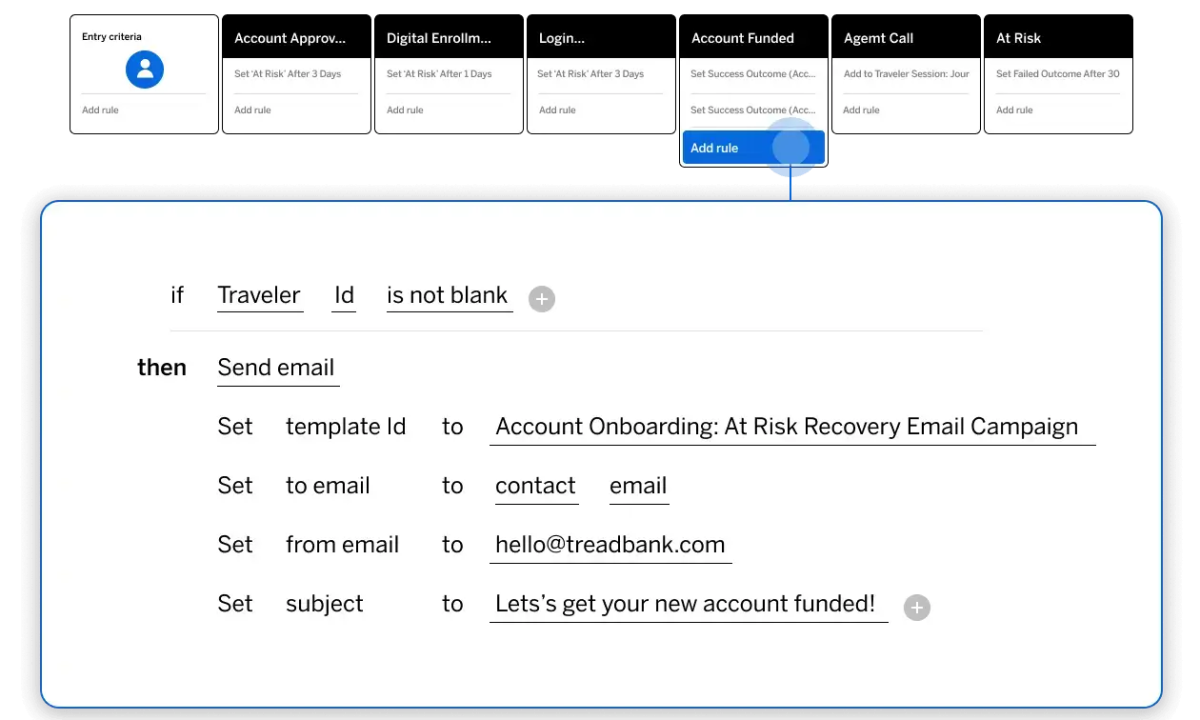Click the highlighted Add rule button
The width and height of the screenshot is (1200, 720).
tap(754, 148)
